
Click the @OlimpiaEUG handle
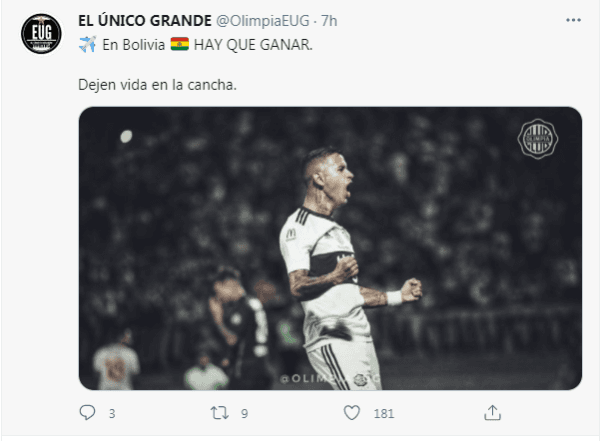point(262,21)
